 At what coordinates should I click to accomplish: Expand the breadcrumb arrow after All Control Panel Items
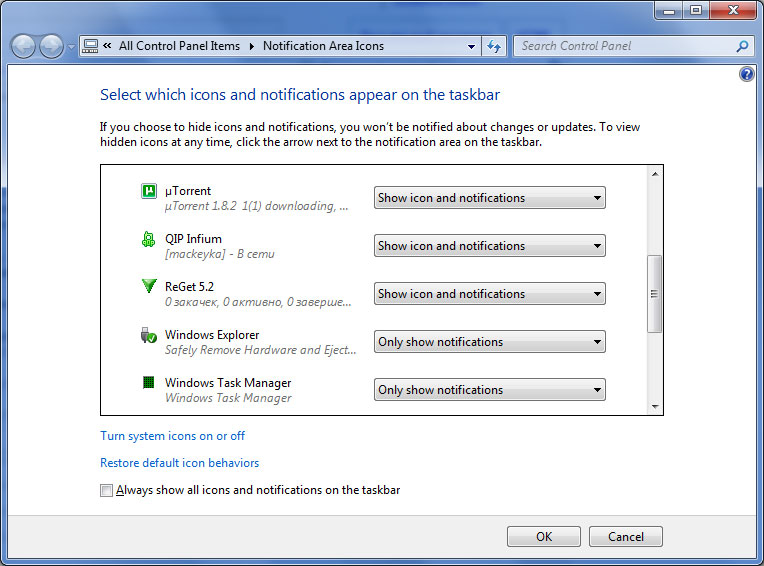251,46
